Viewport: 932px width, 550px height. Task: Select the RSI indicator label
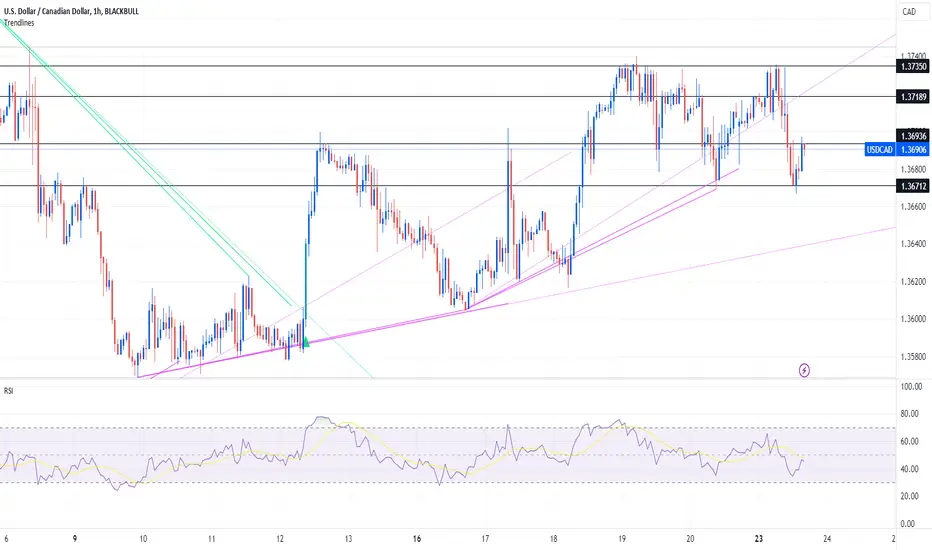click(x=8, y=391)
